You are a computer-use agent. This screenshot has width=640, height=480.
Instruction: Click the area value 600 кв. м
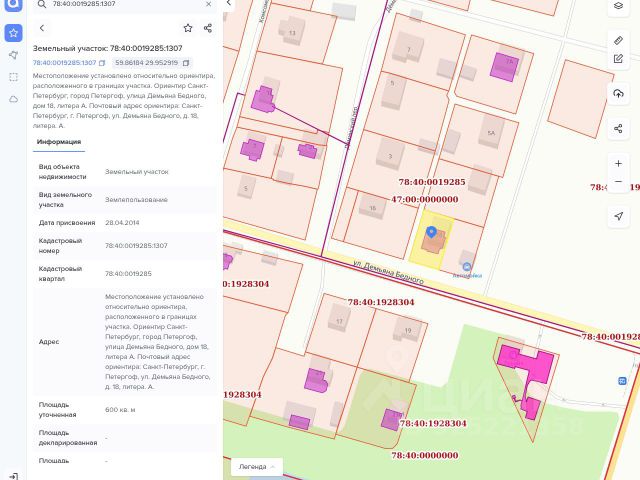pos(120,409)
